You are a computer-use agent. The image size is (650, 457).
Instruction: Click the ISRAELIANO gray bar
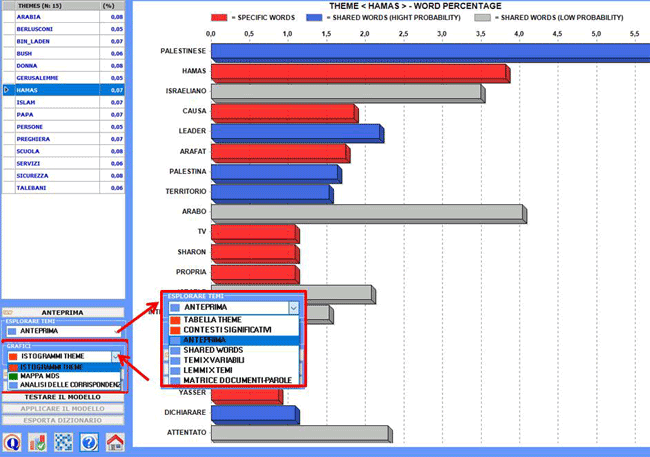348,93
